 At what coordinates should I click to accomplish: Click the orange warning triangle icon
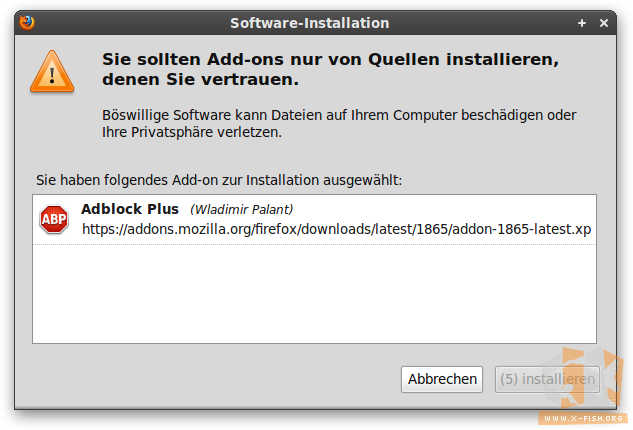[52, 71]
